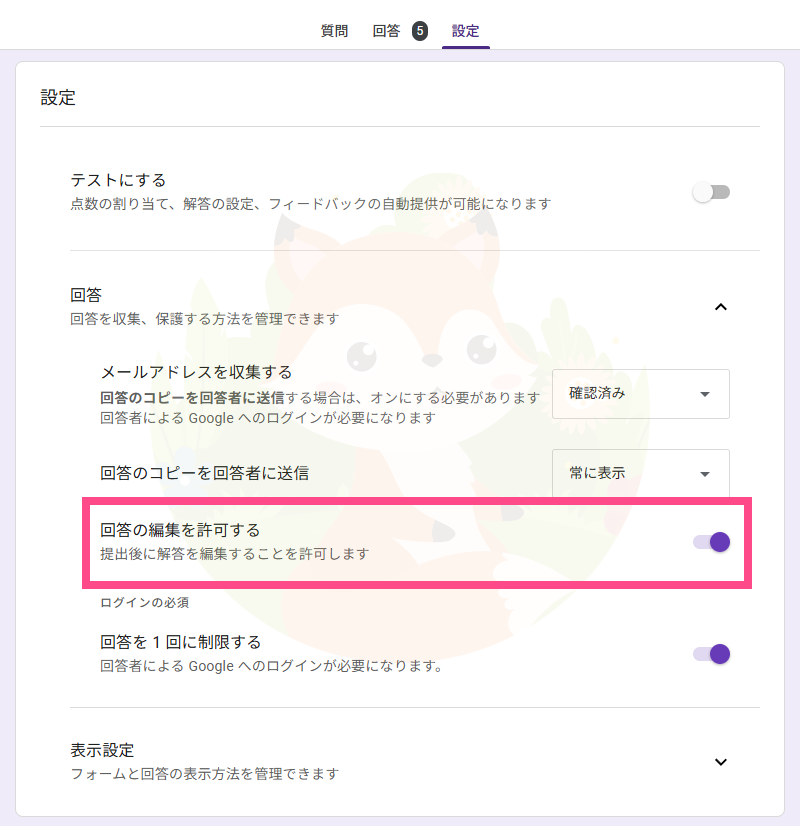
Task: Click the dropdown arrow next to 常に表示
Action: pyautogui.click(x=706, y=473)
